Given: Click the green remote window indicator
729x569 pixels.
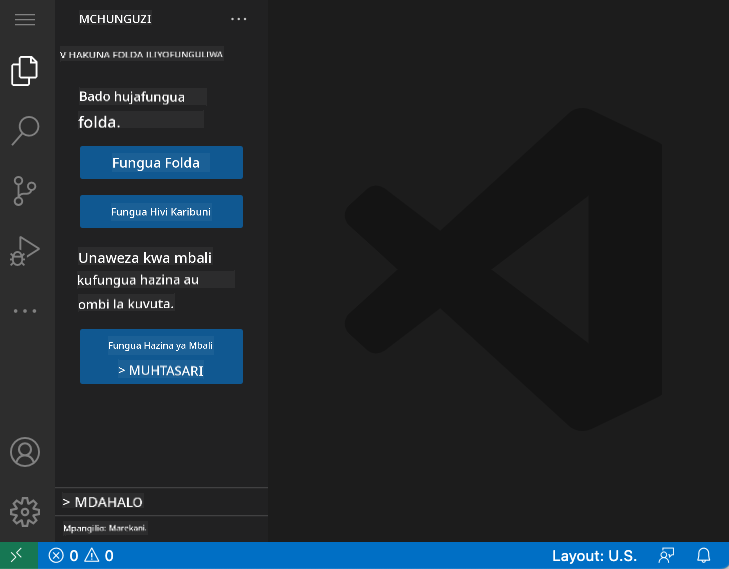Looking at the screenshot, I should tap(18, 556).
